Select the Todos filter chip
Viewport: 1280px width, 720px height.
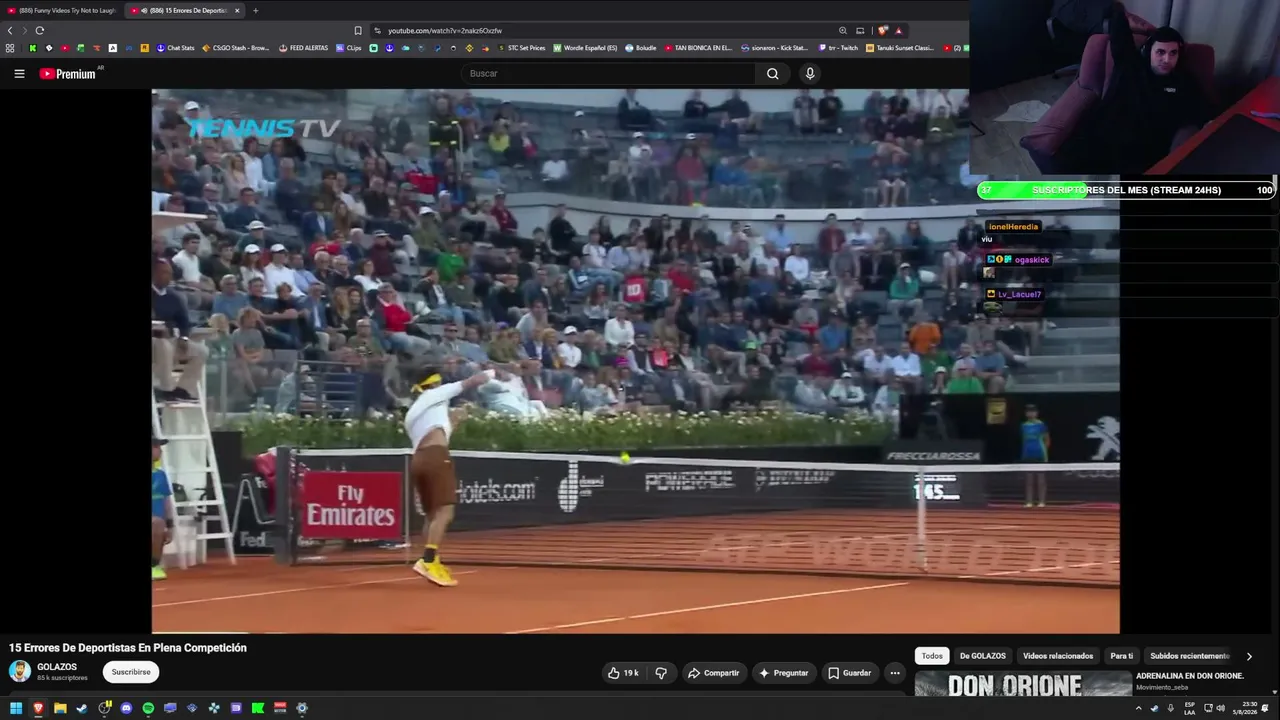click(x=932, y=656)
